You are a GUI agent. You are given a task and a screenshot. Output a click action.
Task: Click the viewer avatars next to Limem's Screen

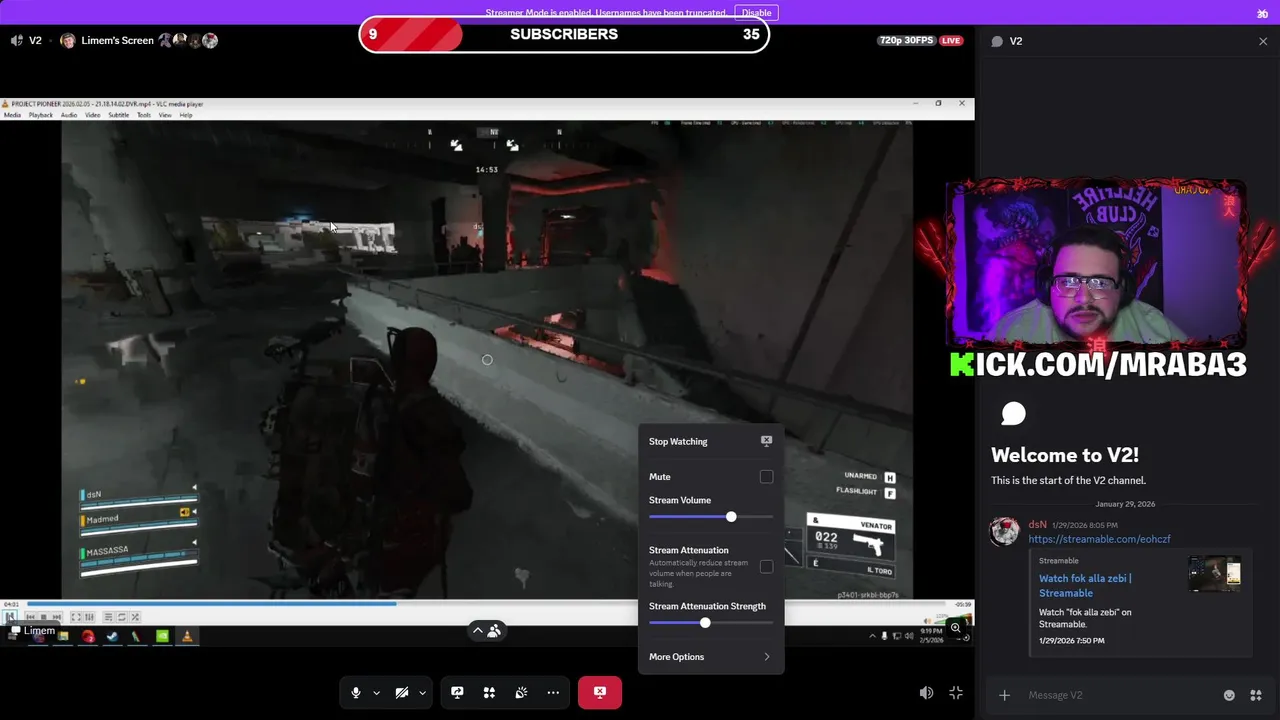point(187,41)
